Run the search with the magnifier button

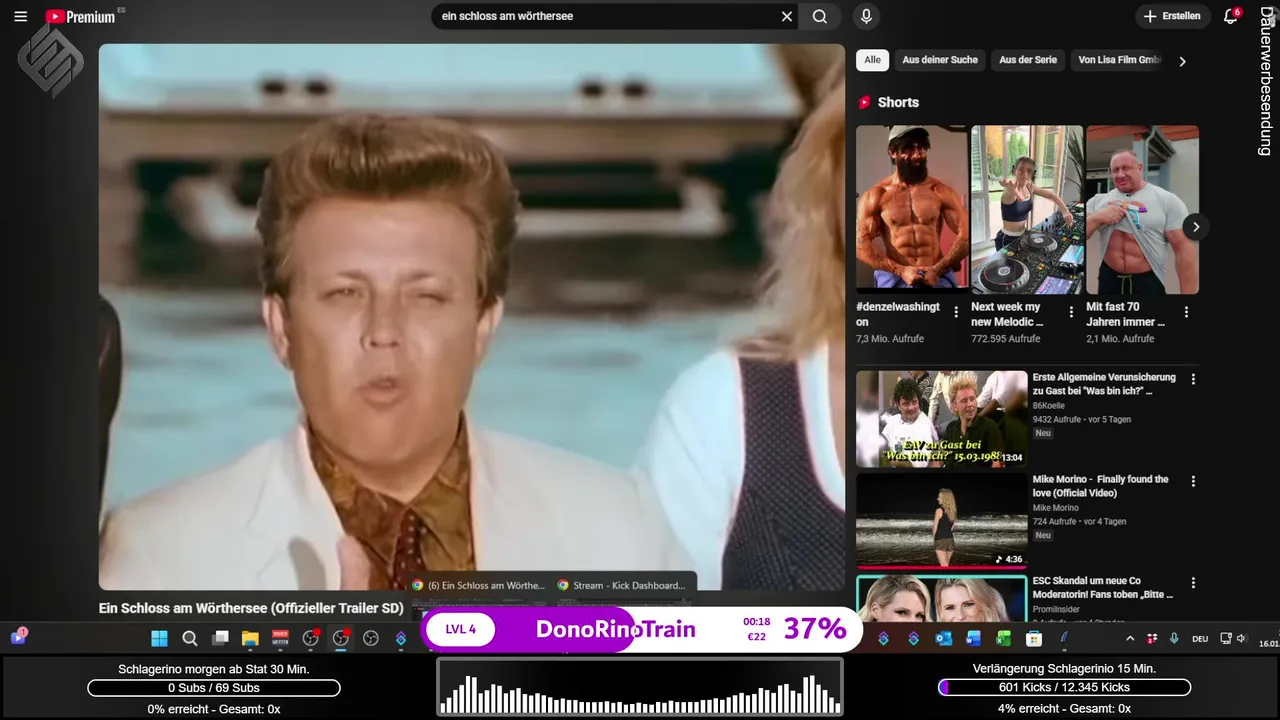[x=820, y=16]
